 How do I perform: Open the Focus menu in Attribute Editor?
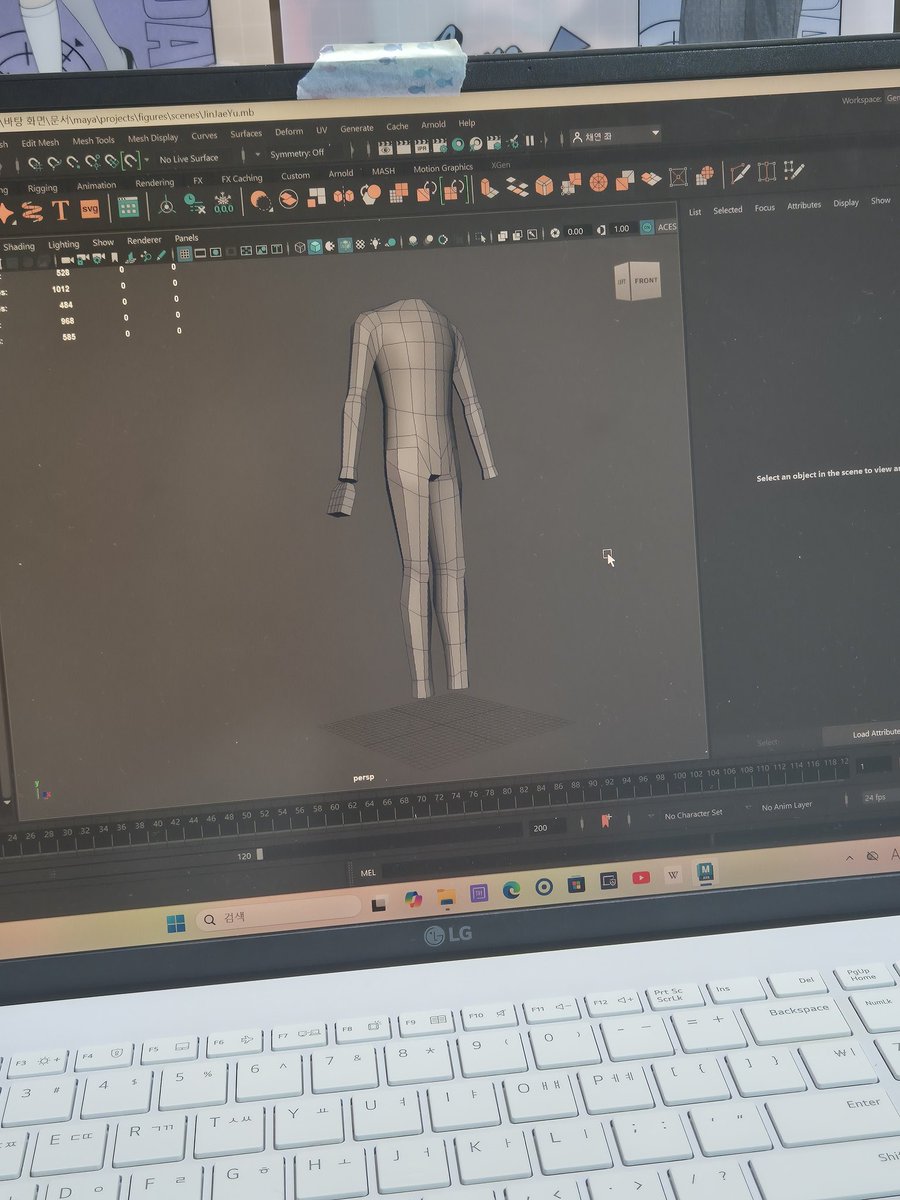(x=765, y=208)
